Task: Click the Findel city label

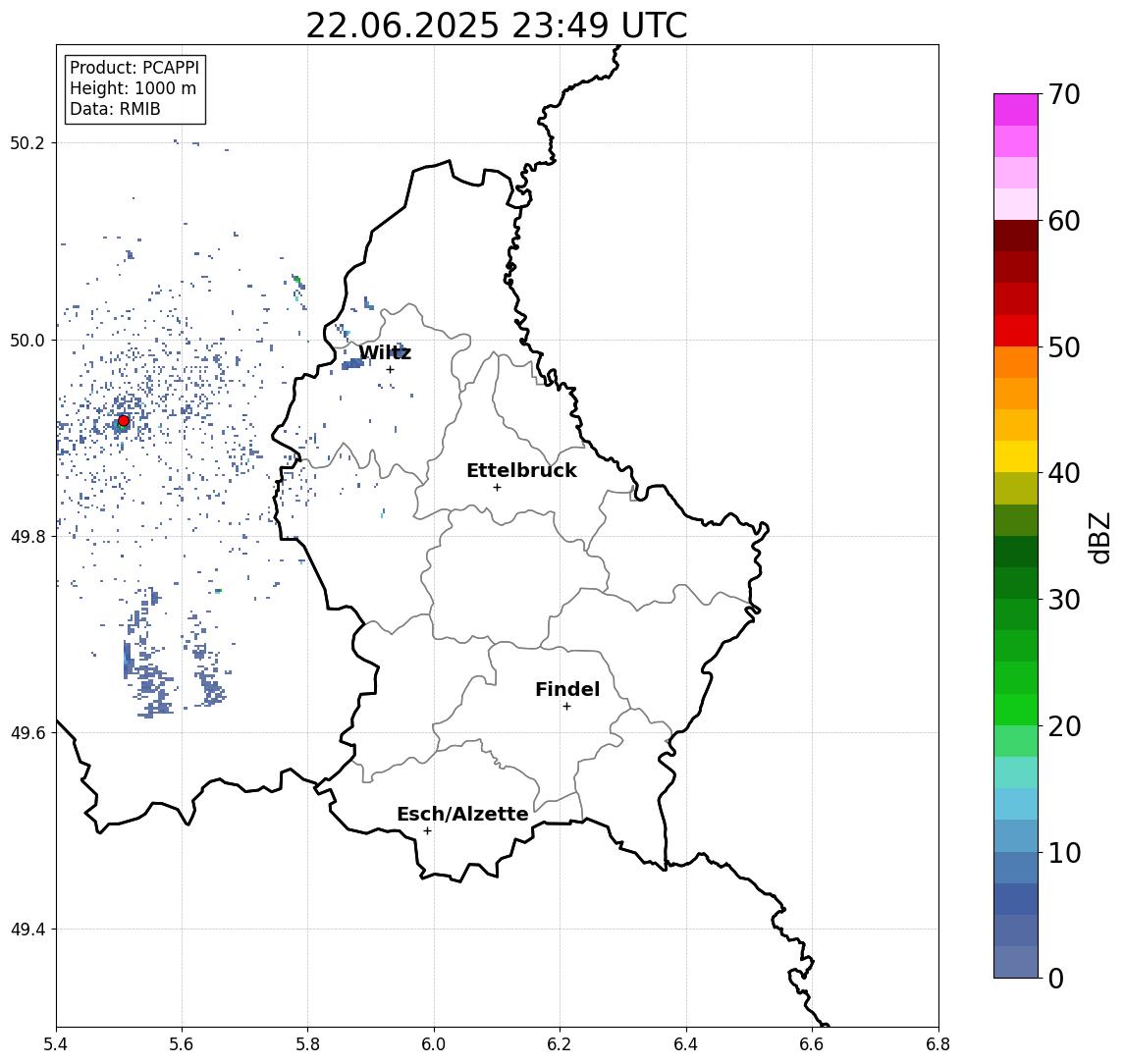Action: [567, 690]
